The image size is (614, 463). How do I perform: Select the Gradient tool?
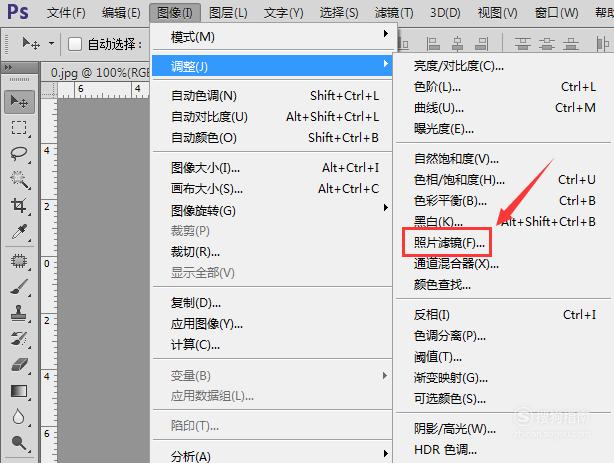pyautogui.click(x=19, y=391)
